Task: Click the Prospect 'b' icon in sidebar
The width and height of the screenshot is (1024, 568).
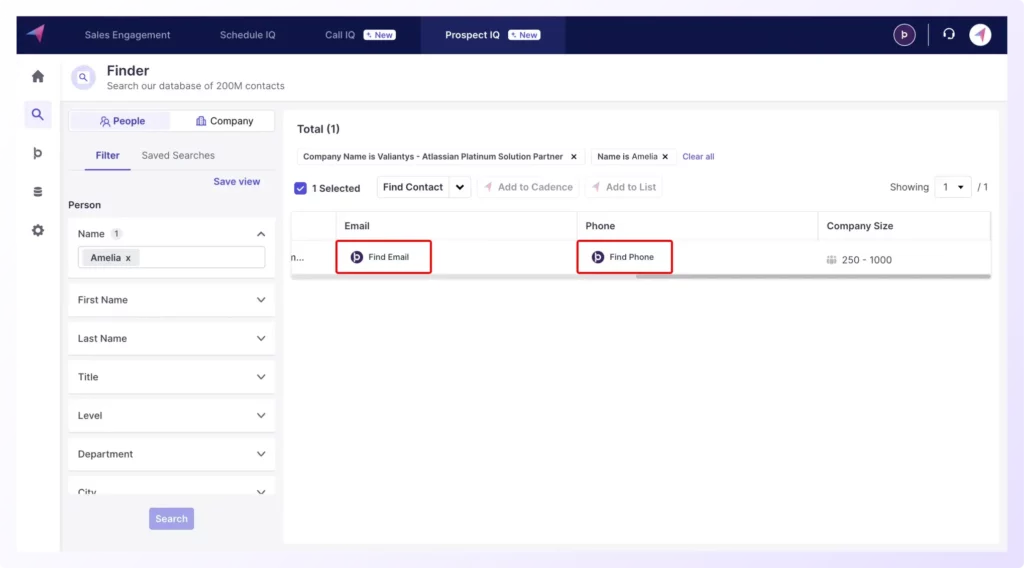Action: point(38,153)
